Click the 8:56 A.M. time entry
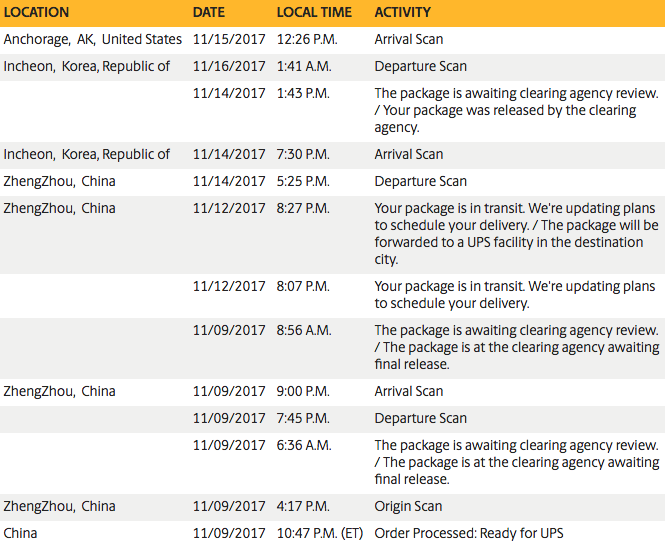 point(304,331)
